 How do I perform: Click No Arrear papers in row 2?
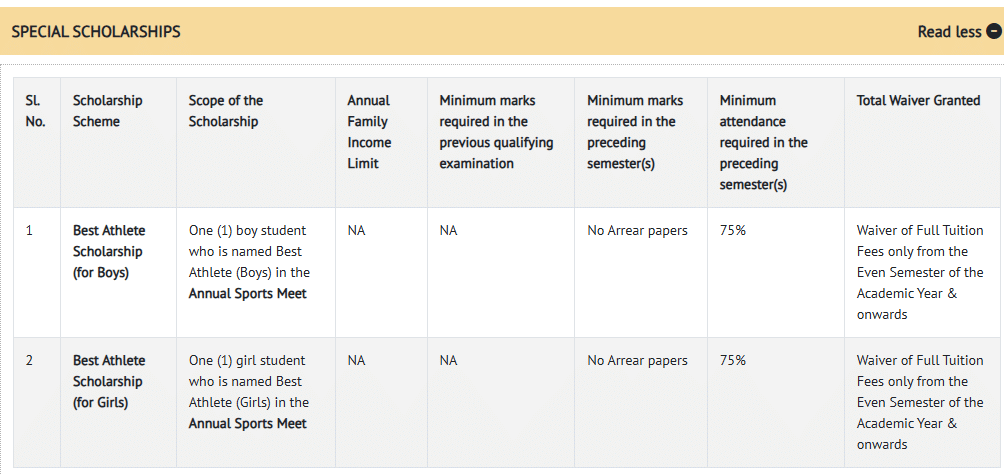(637, 361)
